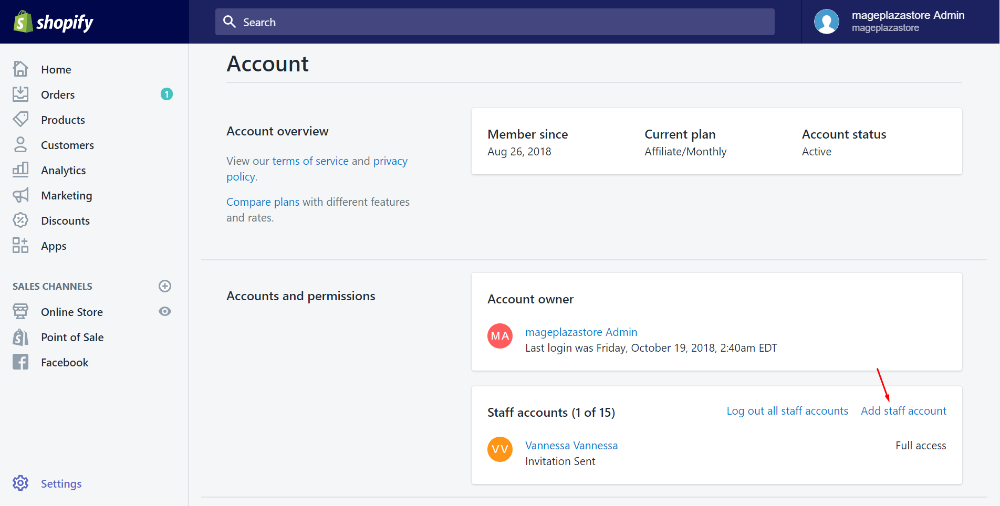Click the Customers person icon

pyautogui.click(x=20, y=145)
